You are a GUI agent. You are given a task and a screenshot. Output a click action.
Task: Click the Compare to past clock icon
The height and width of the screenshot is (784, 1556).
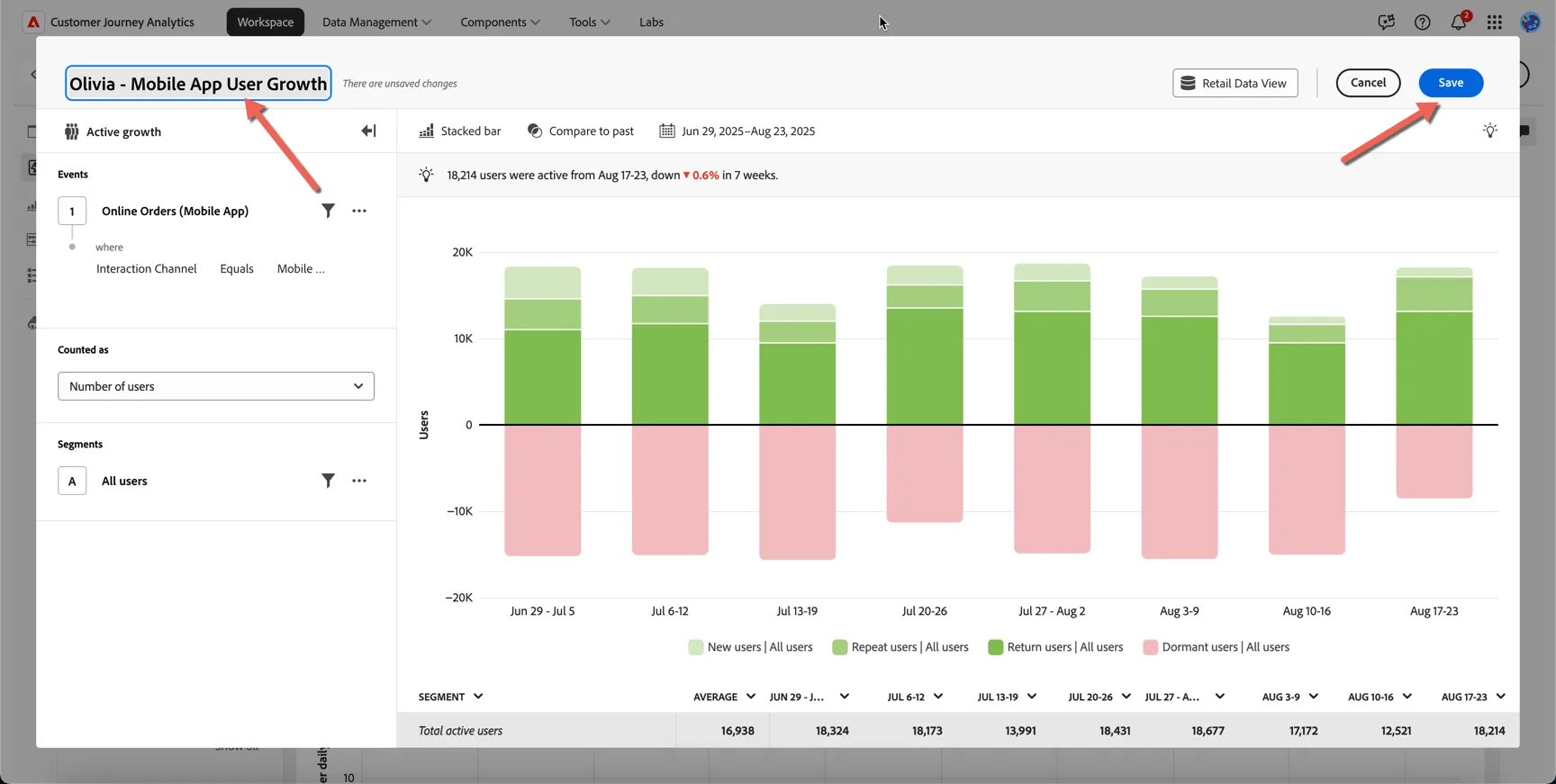(x=535, y=131)
